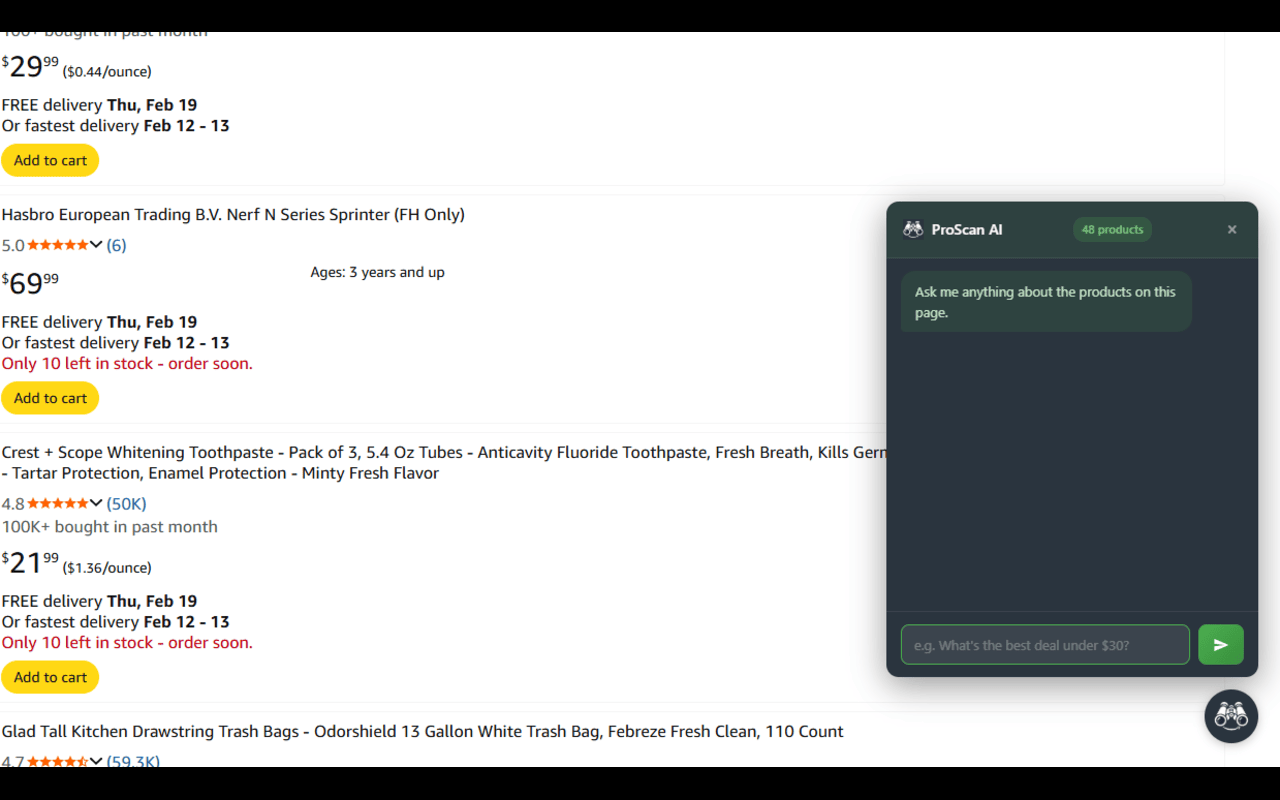Click "Only 10 left in stock" under Nerf Sprinter
Image resolution: width=1280 pixels, height=800 pixels.
tap(127, 363)
